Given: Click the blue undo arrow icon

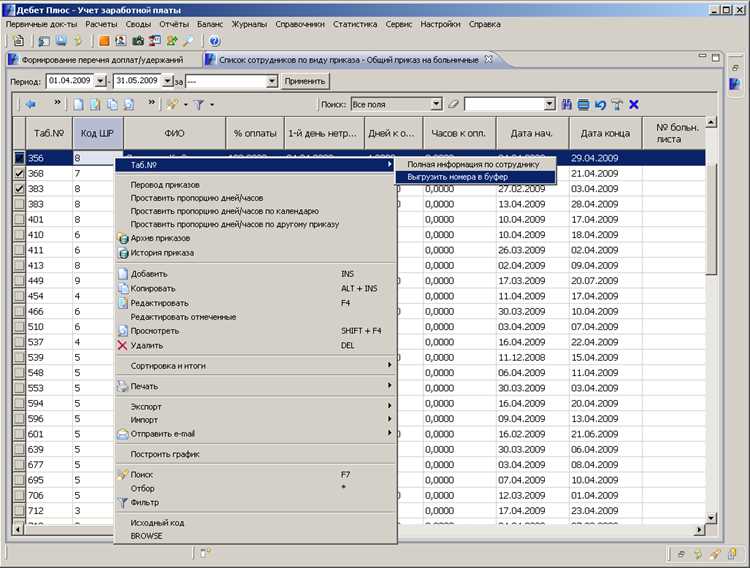Looking at the screenshot, I should pos(600,104).
